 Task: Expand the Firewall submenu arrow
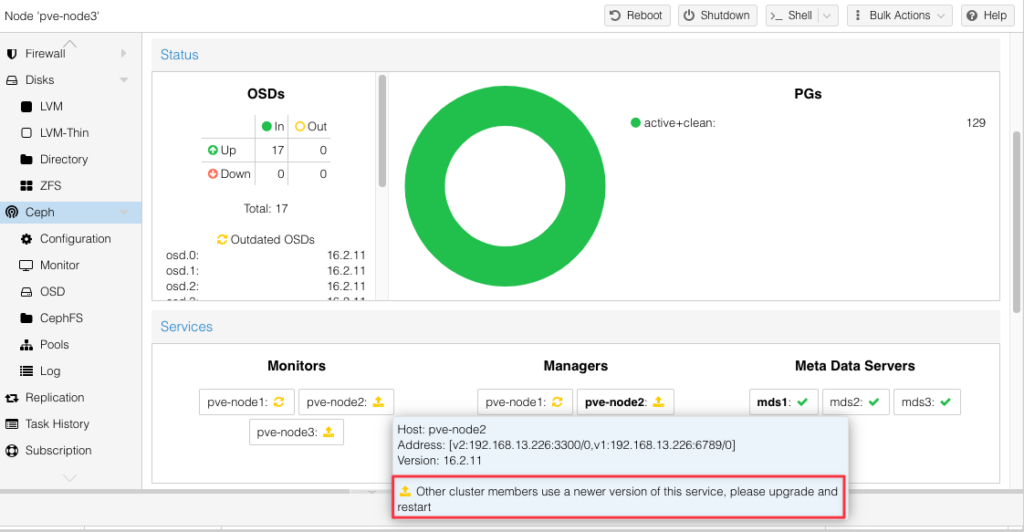[123, 54]
